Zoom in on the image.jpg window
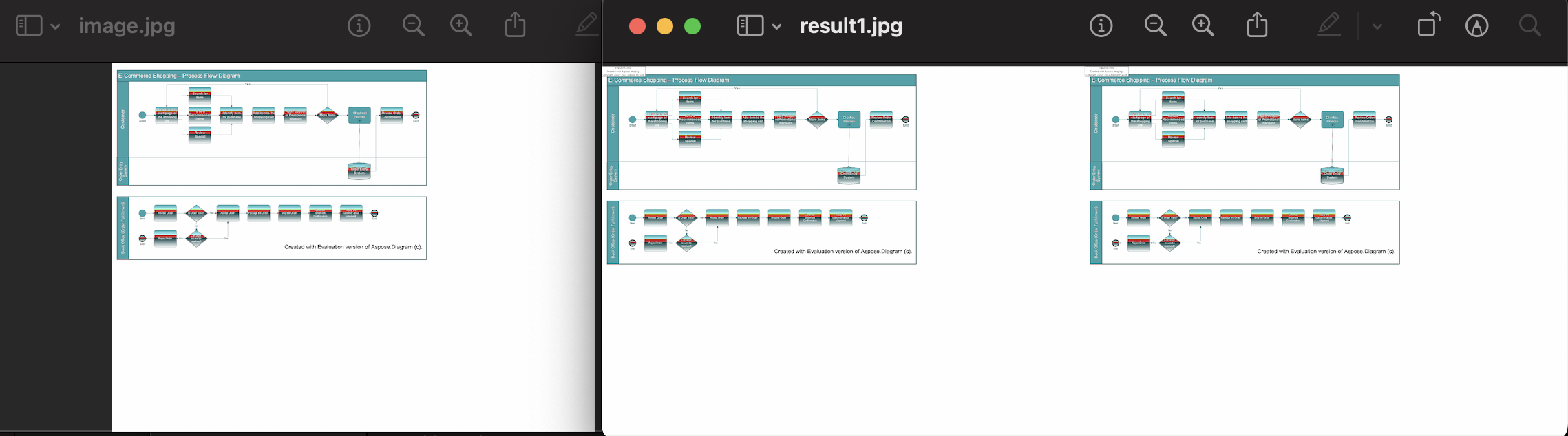The width and height of the screenshot is (1568, 436). pos(460,26)
